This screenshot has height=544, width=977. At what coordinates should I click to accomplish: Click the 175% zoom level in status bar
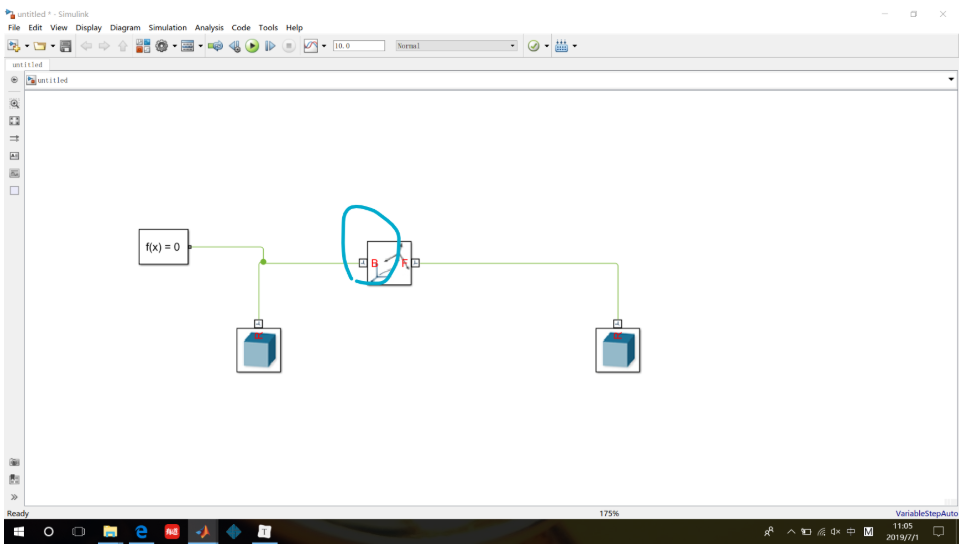click(609, 513)
